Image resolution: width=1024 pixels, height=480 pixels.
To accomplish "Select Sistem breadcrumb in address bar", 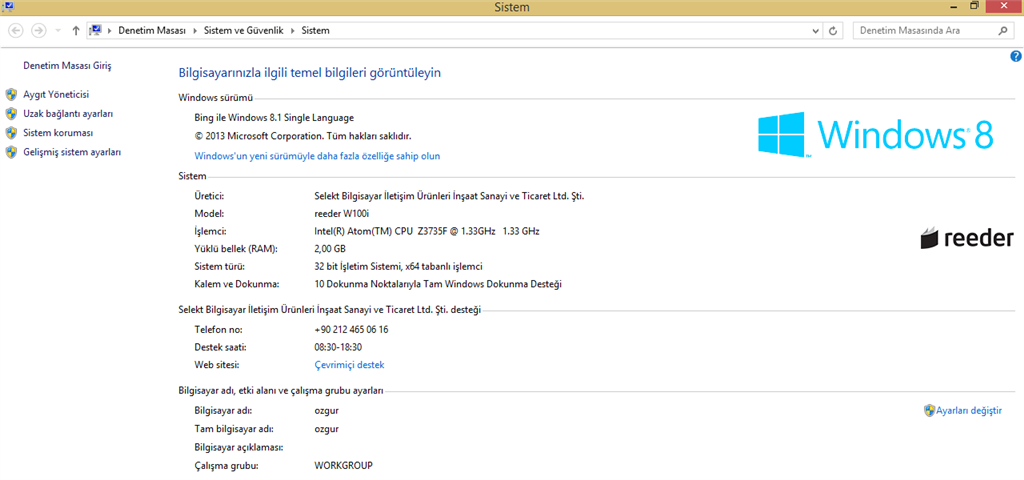I will pos(315,31).
